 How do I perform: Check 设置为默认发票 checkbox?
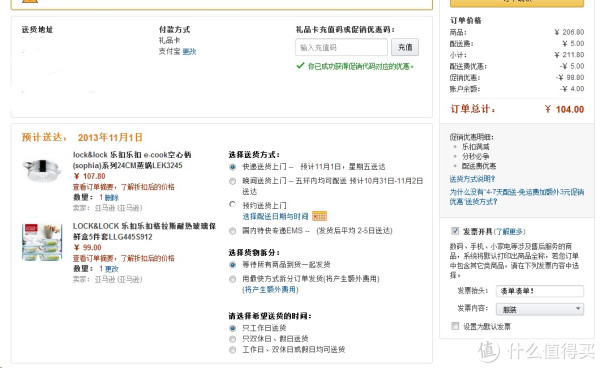(x=455, y=326)
